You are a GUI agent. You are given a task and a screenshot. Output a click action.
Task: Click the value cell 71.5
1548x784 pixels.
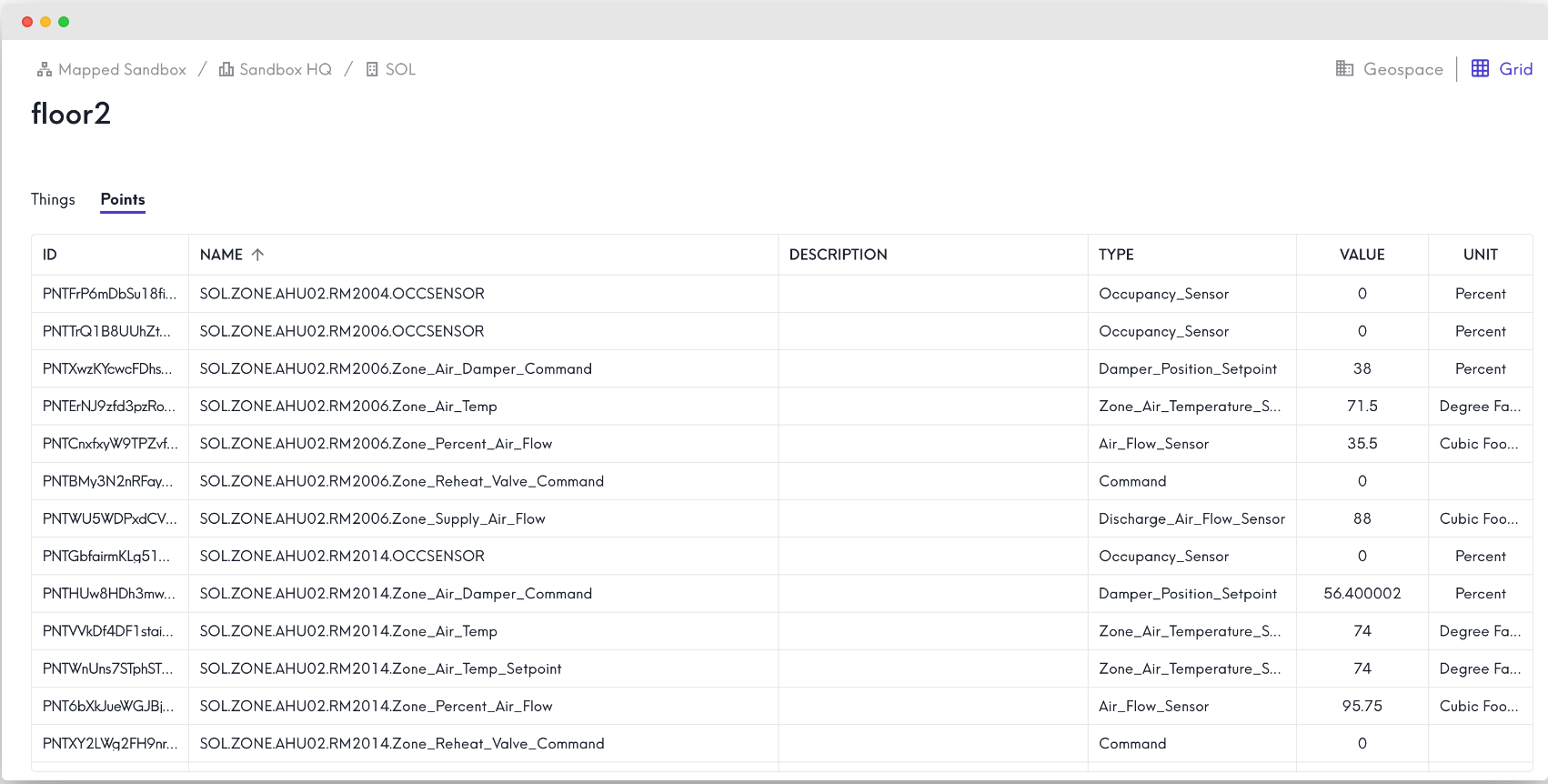[x=1362, y=406]
